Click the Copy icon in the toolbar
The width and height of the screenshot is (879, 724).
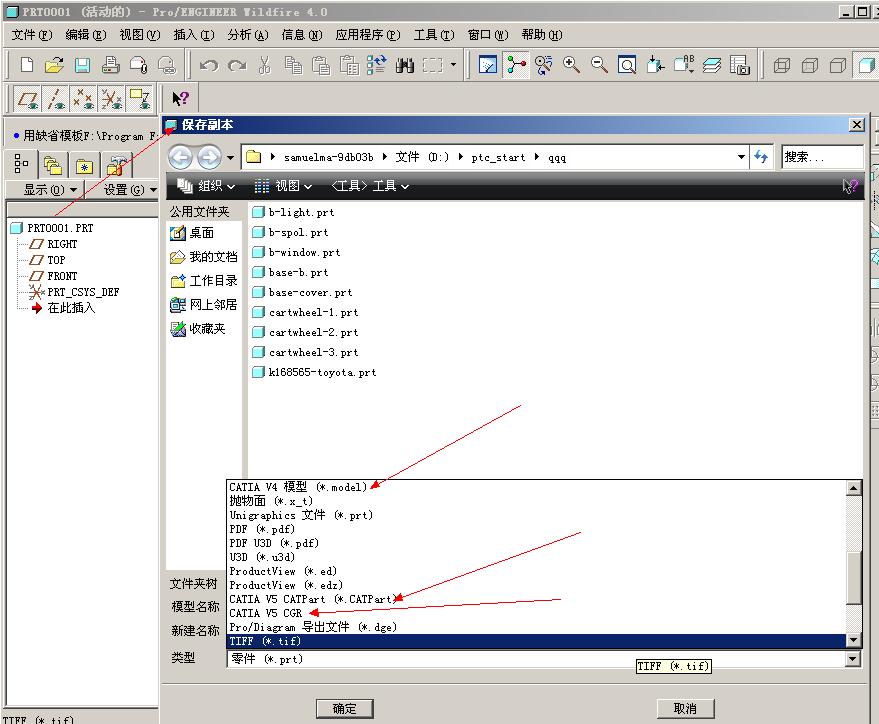(293, 65)
